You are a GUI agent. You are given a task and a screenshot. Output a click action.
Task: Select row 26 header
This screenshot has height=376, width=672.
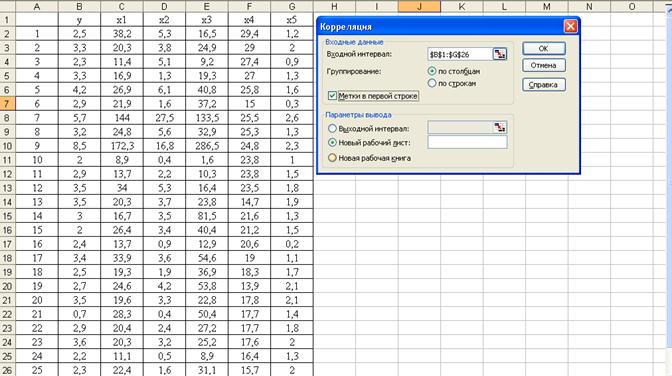pyautogui.click(x=7, y=370)
